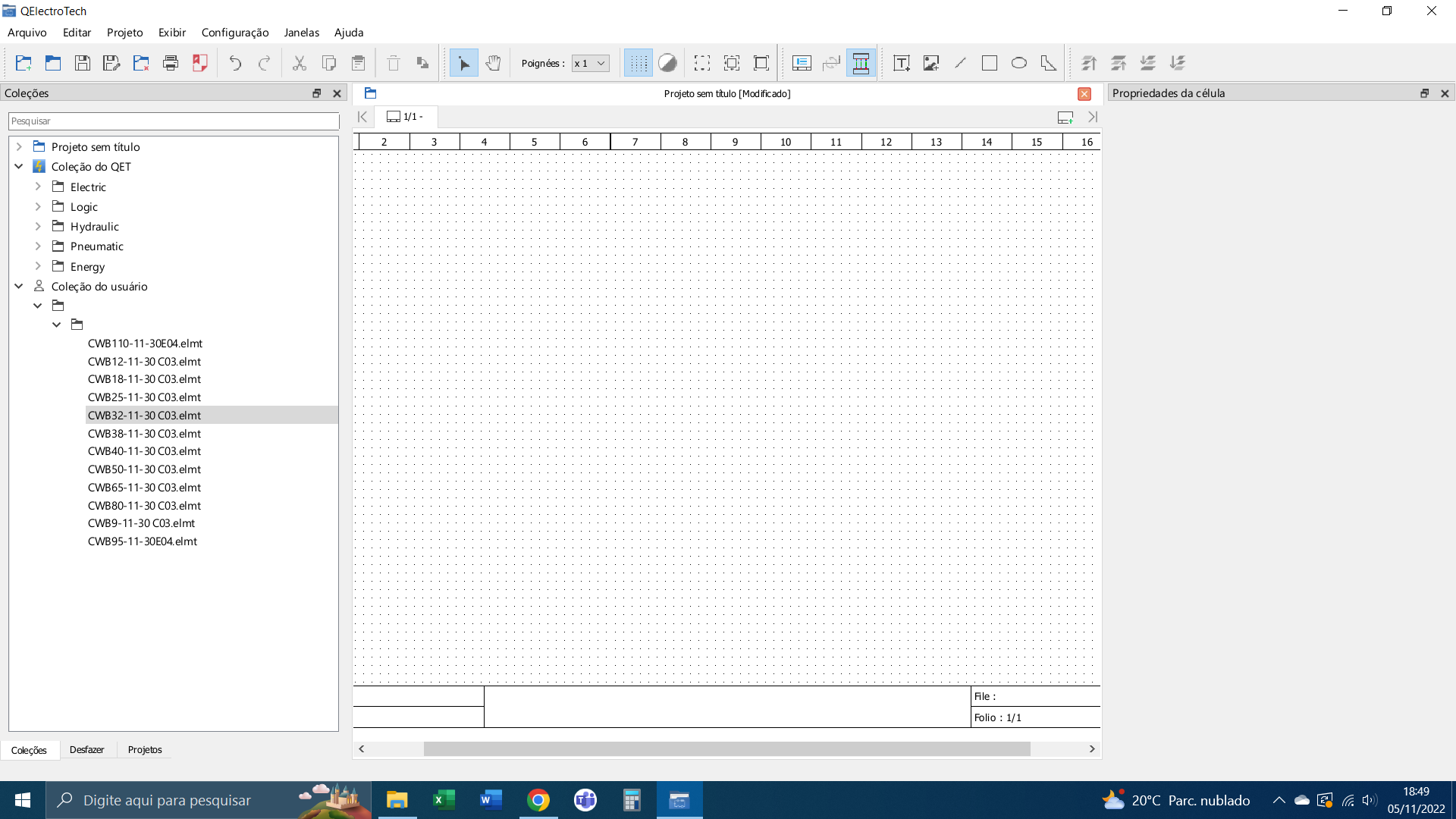The height and width of the screenshot is (819, 1456).
Task: Switch to the hand move mode
Action: coord(493,63)
